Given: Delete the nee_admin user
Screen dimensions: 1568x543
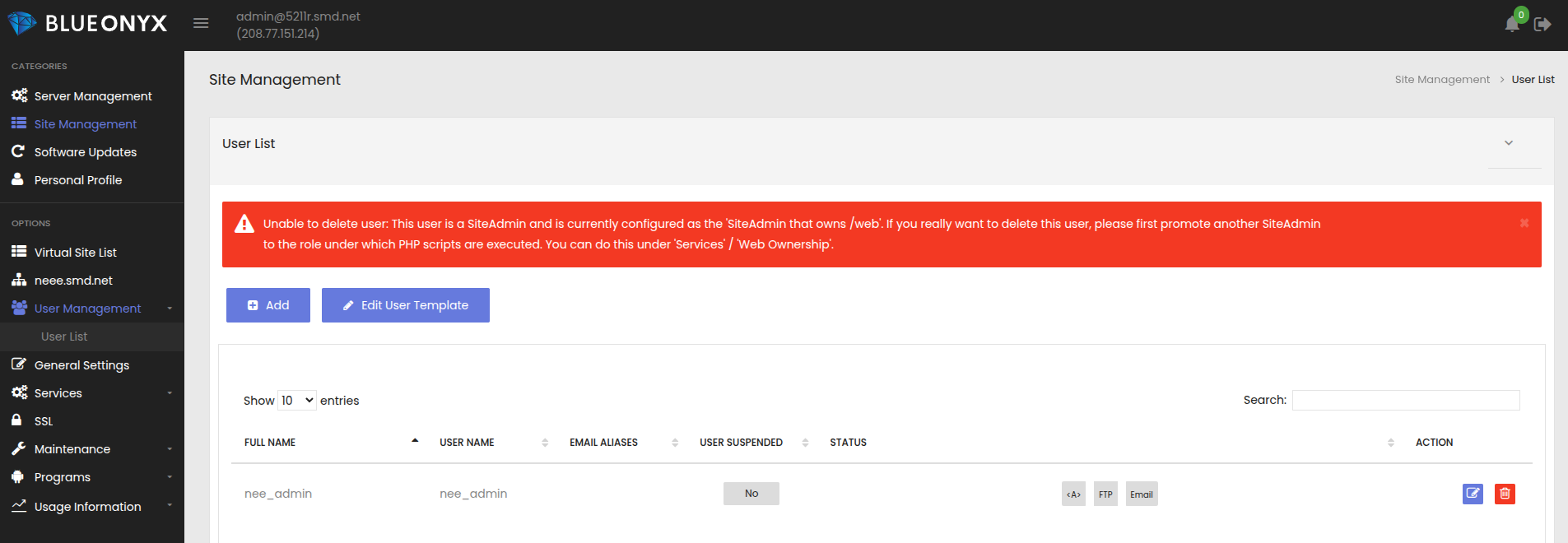Looking at the screenshot, I should 1505,494.
